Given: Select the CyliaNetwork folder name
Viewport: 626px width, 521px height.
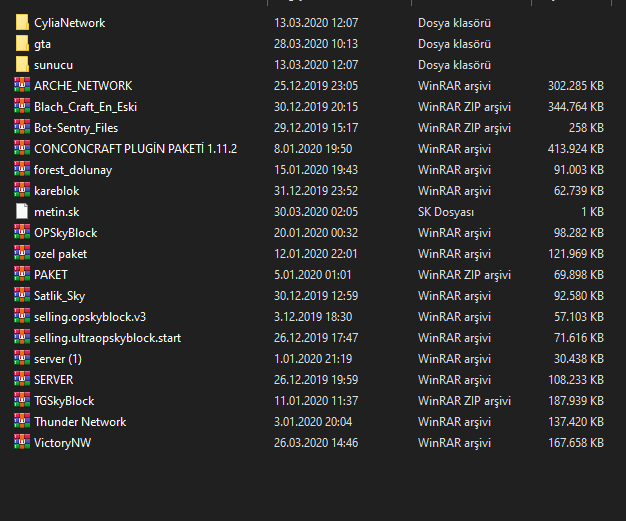Looking at the screenshot, I should pyautogui.click(x=69, y=23).
